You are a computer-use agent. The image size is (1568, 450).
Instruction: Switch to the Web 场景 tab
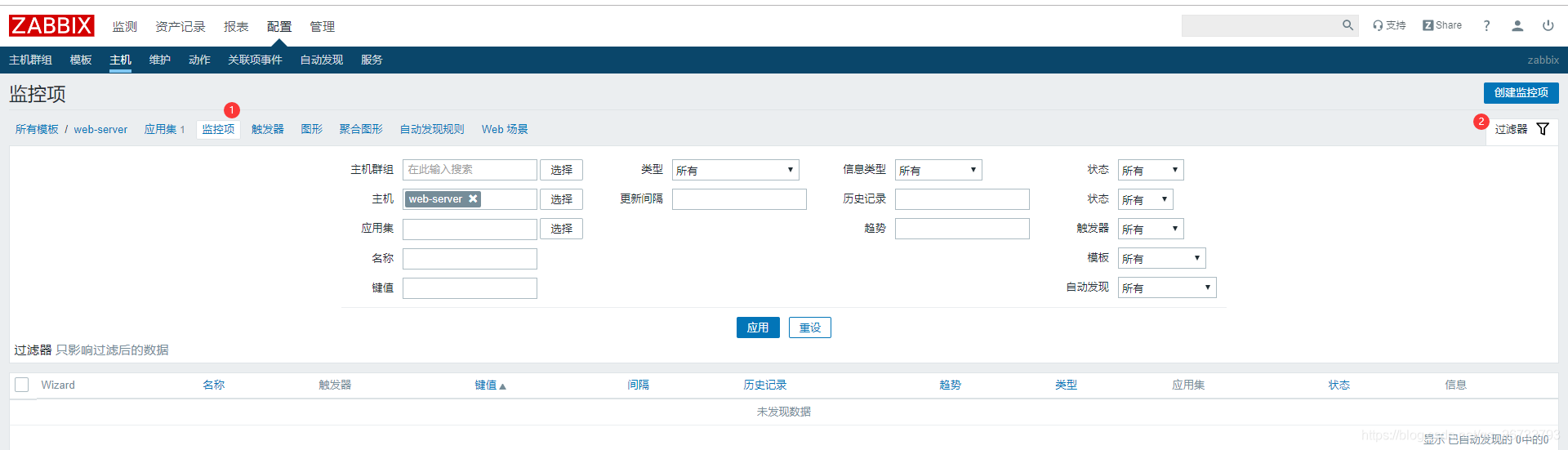click(505, 129)
